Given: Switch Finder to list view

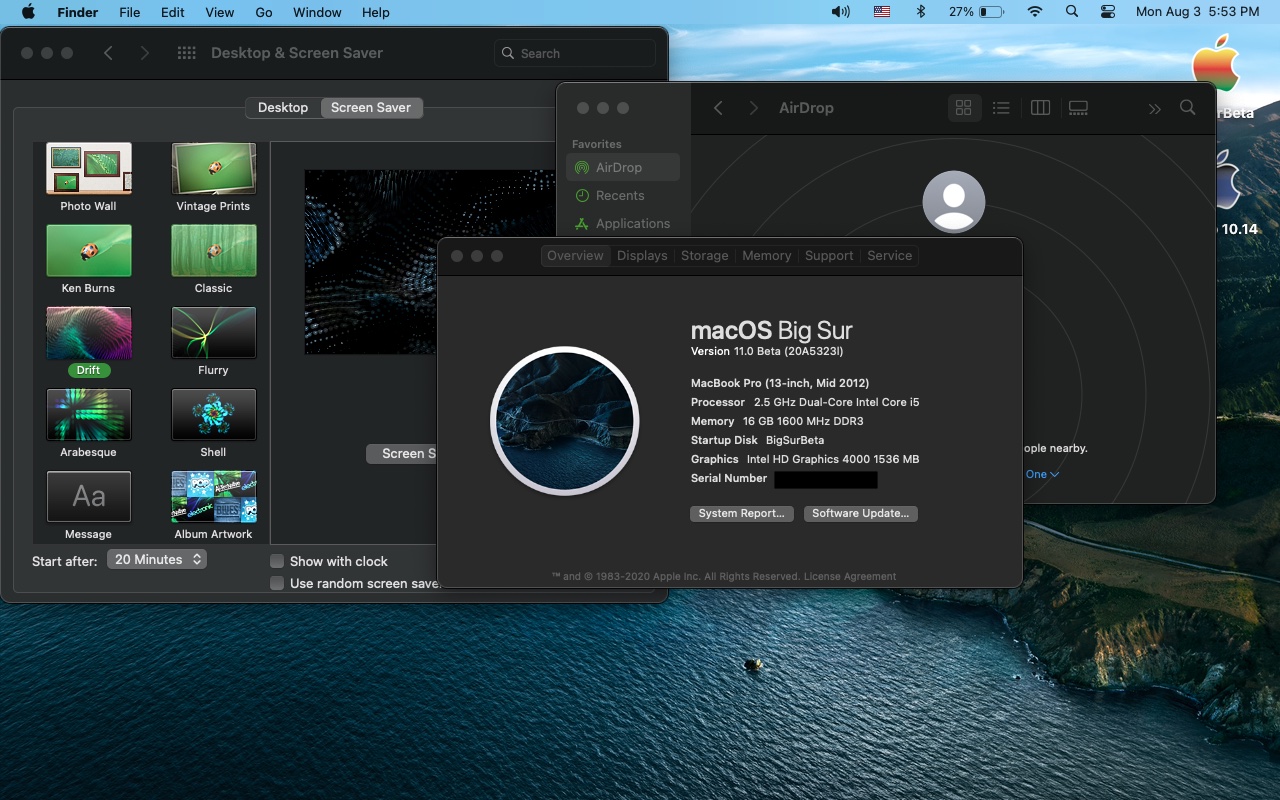Looking at the screenshot, I should point(1001,108).
